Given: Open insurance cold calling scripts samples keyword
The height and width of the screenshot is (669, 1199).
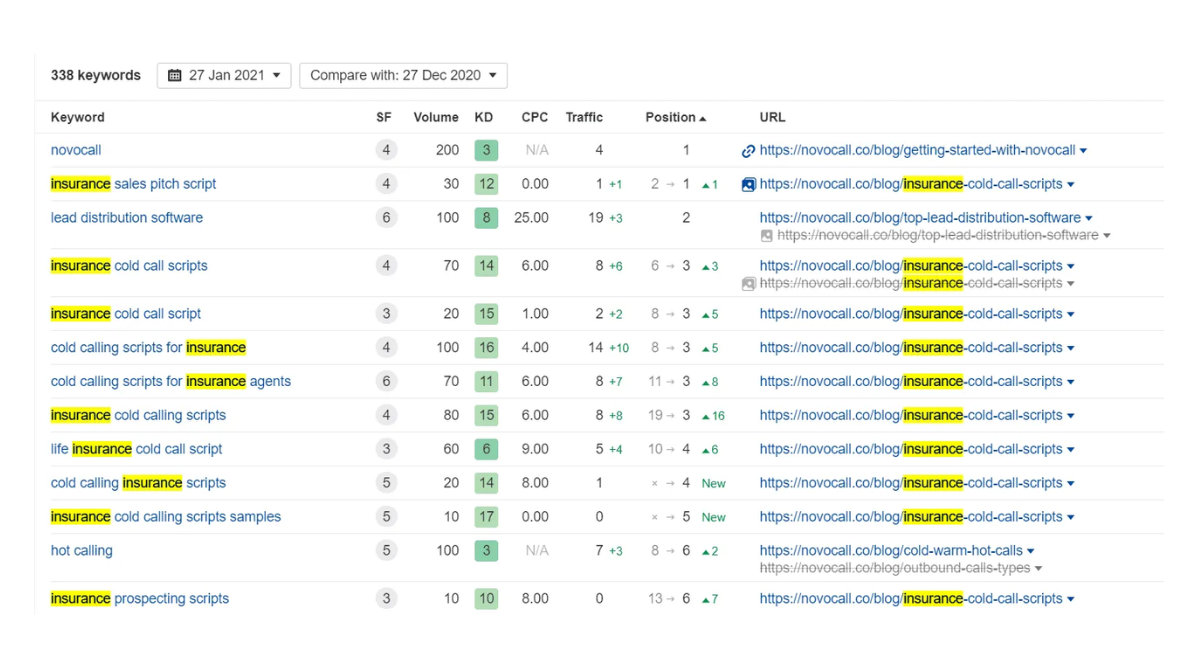Looking at the screenshot, I should tap(166, 516).
